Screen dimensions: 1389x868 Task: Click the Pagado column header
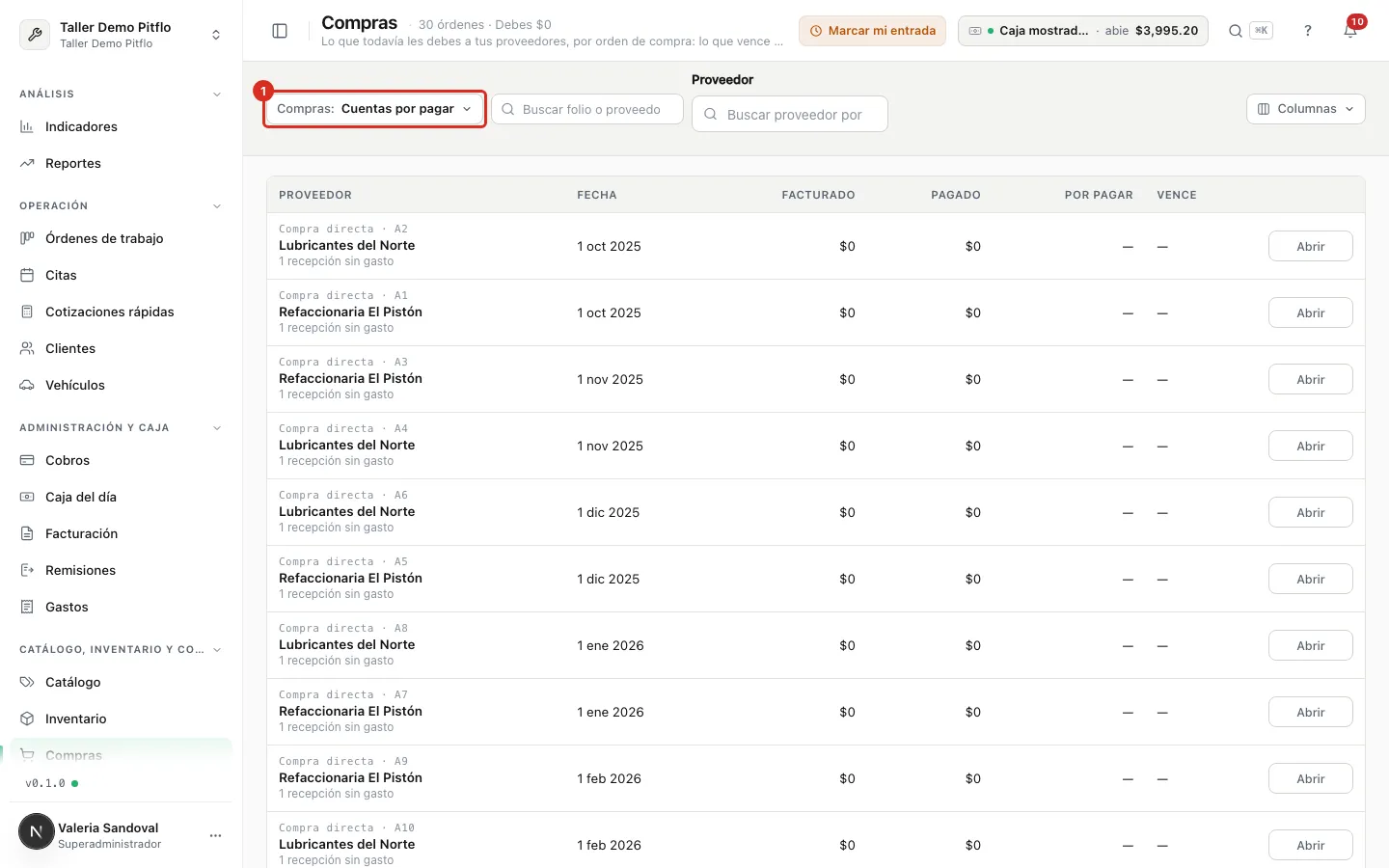tap(956, 195)
